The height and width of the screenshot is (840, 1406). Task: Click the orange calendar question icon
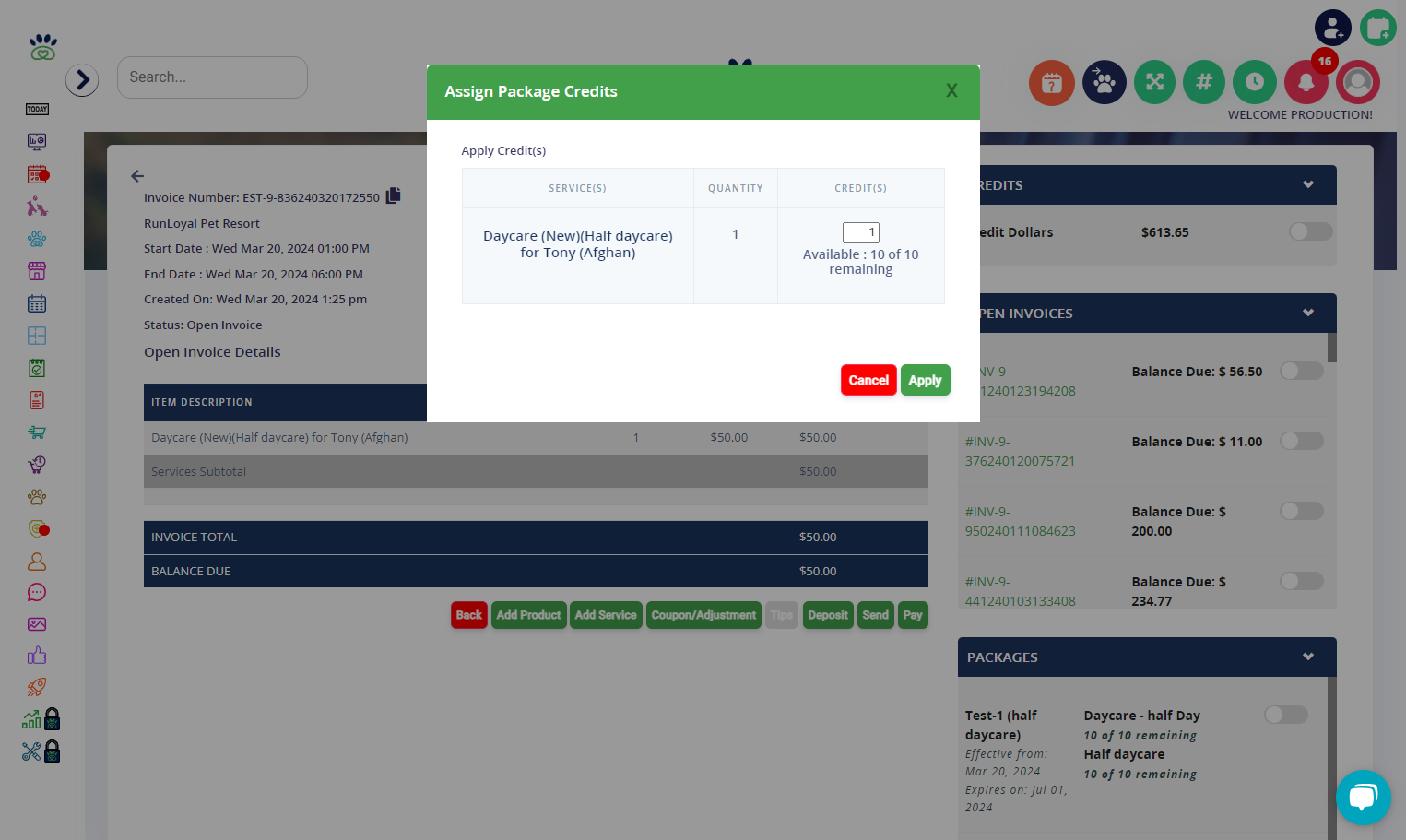coord(1052,83)
